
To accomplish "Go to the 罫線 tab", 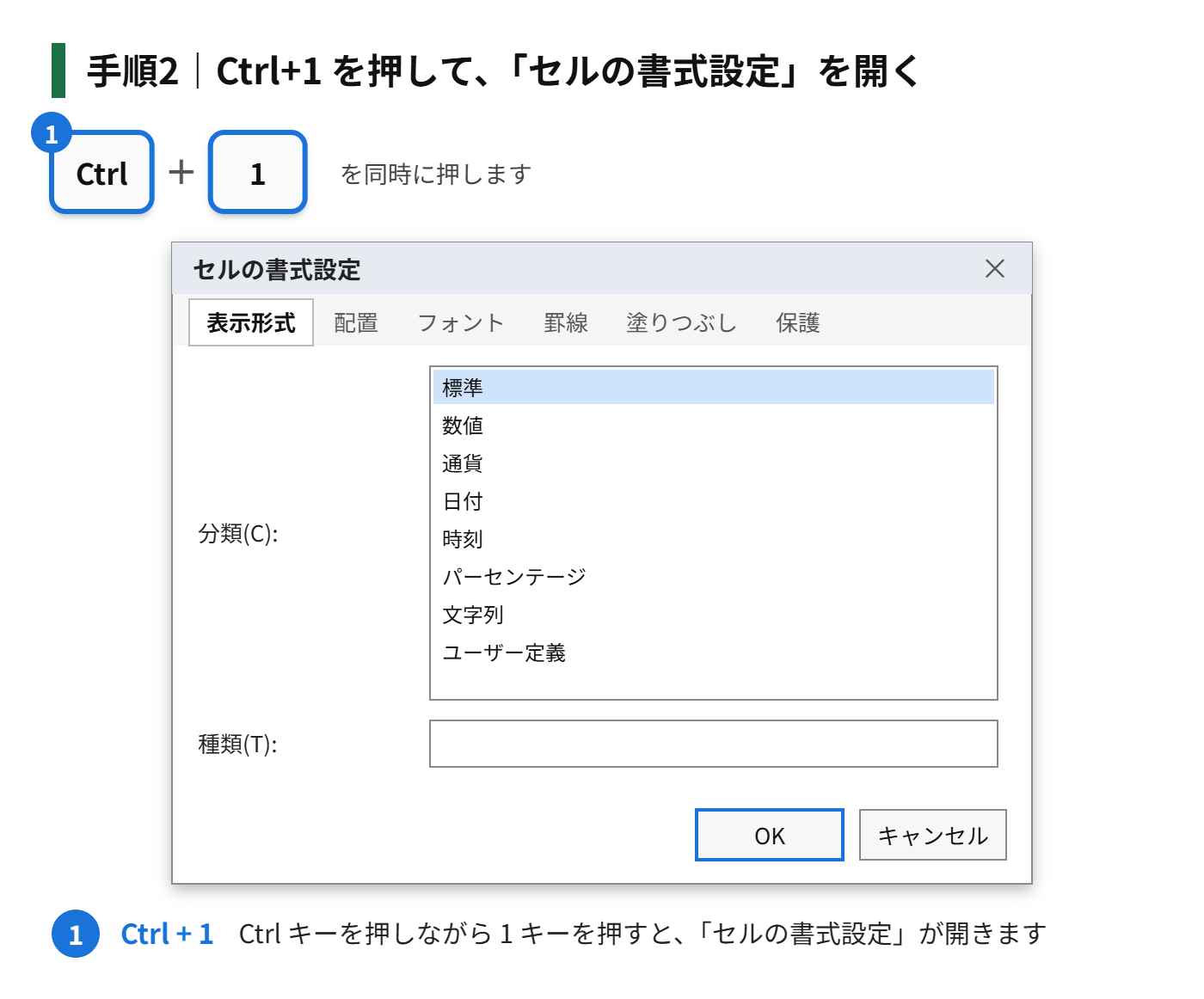I will pos(566,322).
